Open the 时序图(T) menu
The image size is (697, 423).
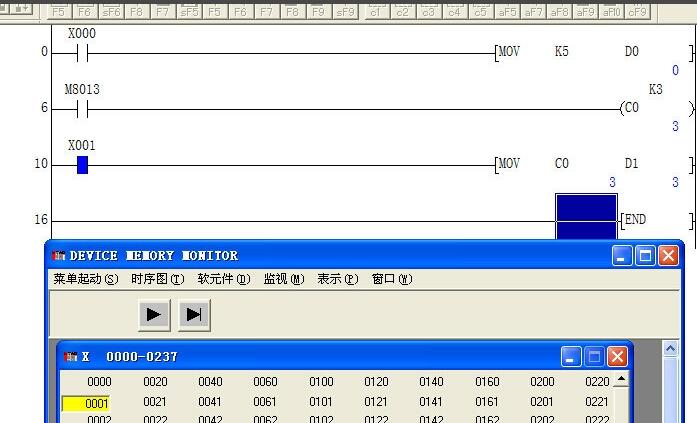click(x=157, y=280)
